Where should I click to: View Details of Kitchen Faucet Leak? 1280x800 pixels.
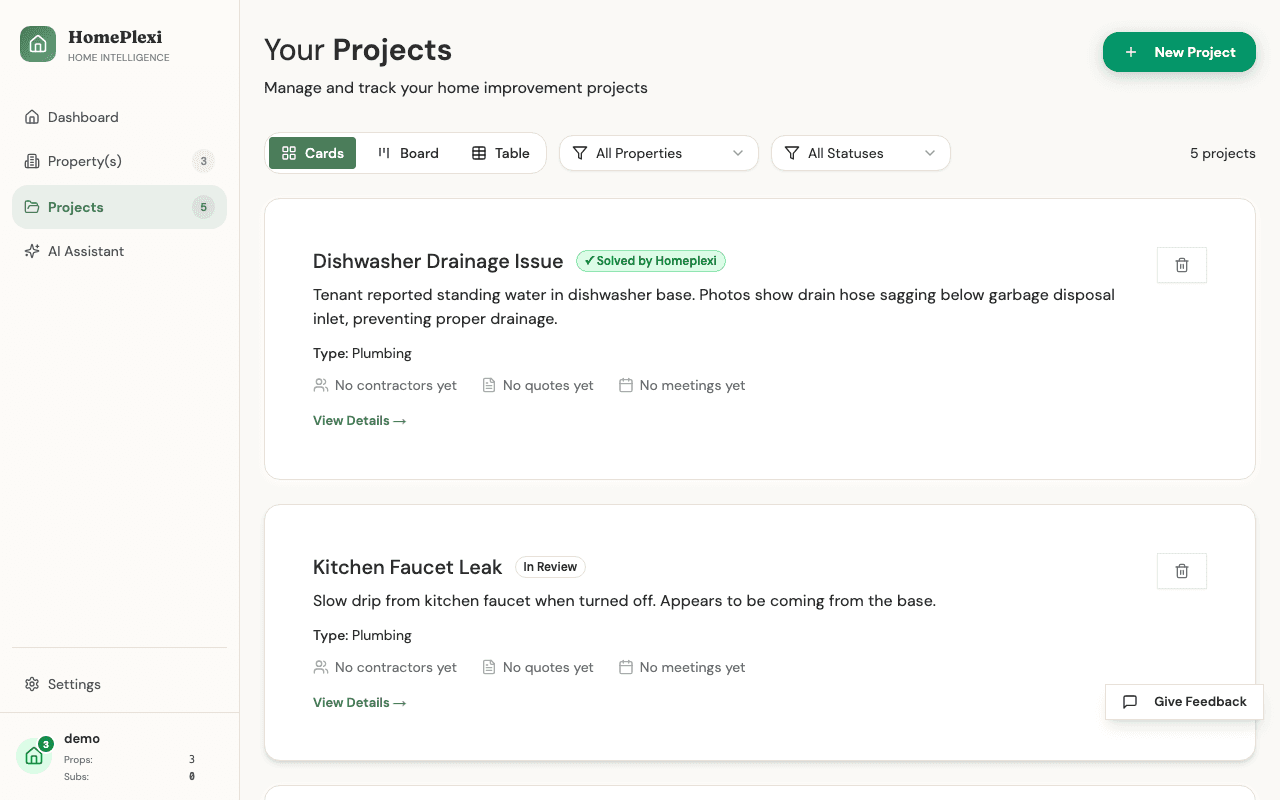tap(359, 702)
